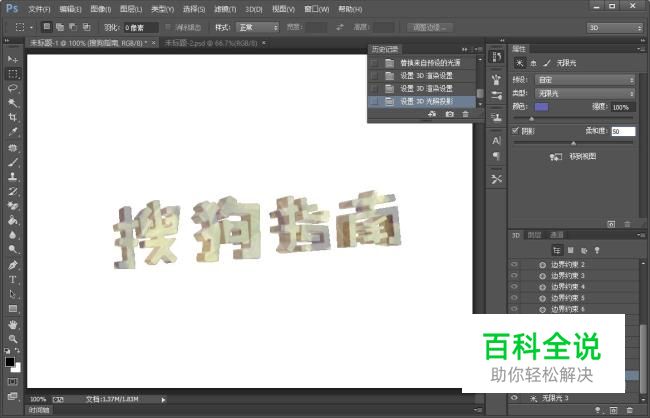Screen dimensions: 650x418
Task: Switch to the Channels tab beside 3D
Action: click(556, 235)
